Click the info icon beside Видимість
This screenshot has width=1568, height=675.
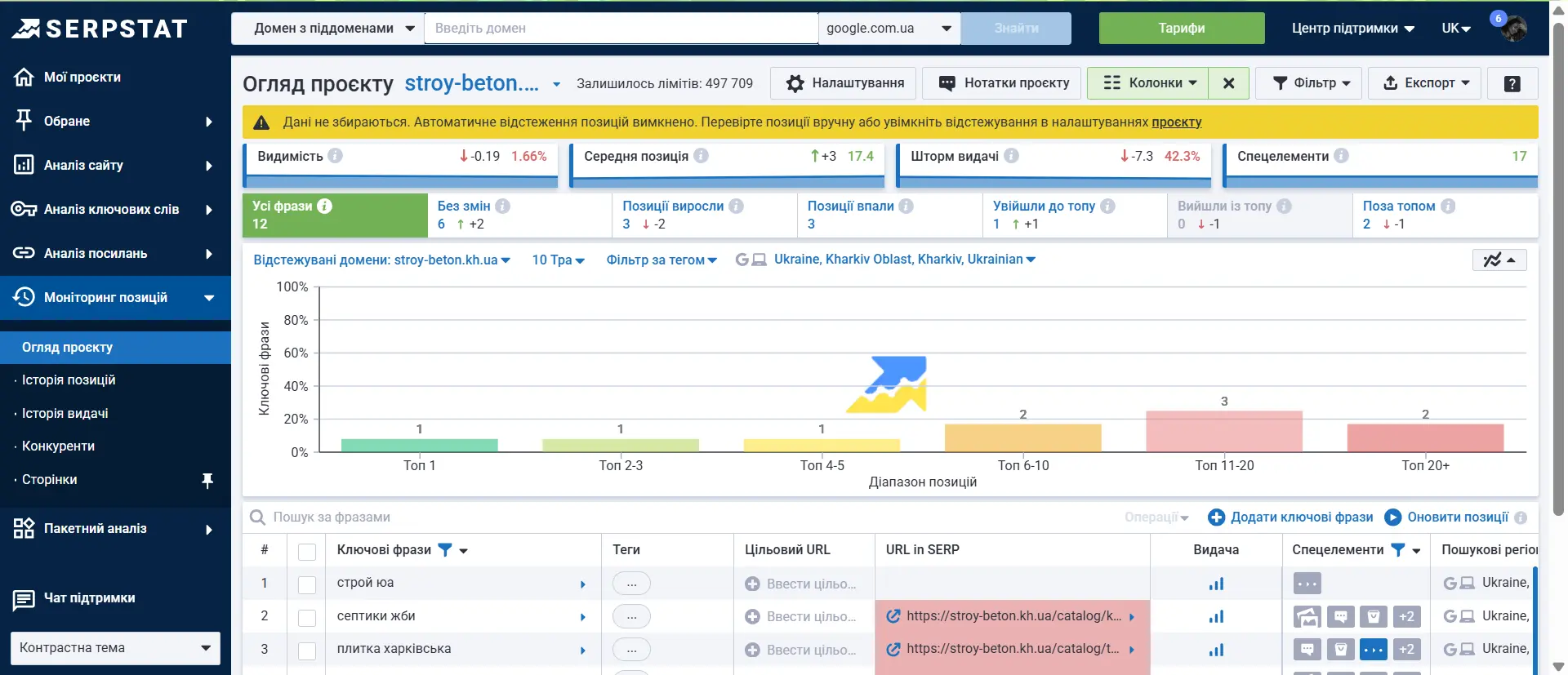336,156
